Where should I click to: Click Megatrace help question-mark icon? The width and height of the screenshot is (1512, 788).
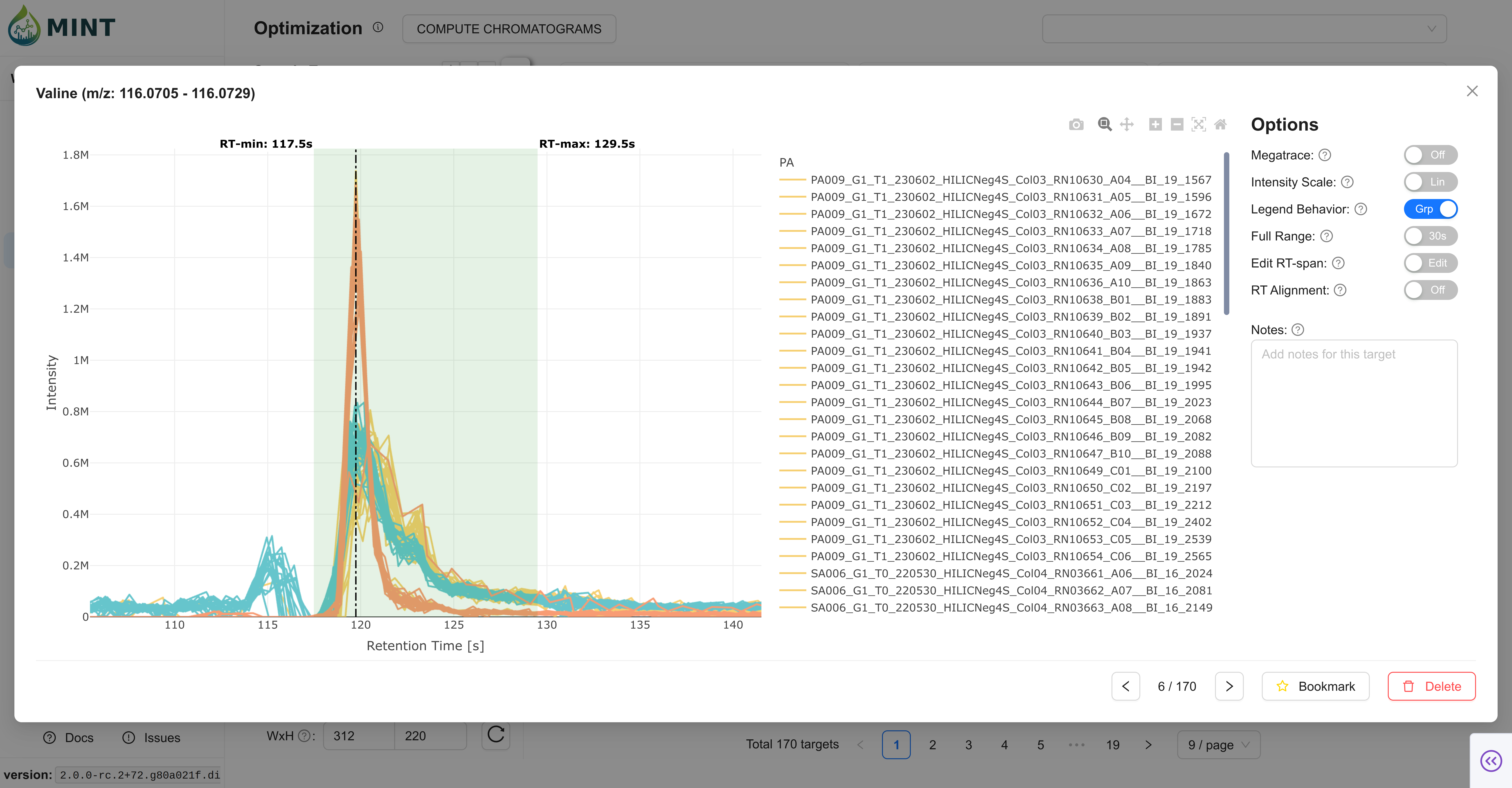click(1325, 155)
